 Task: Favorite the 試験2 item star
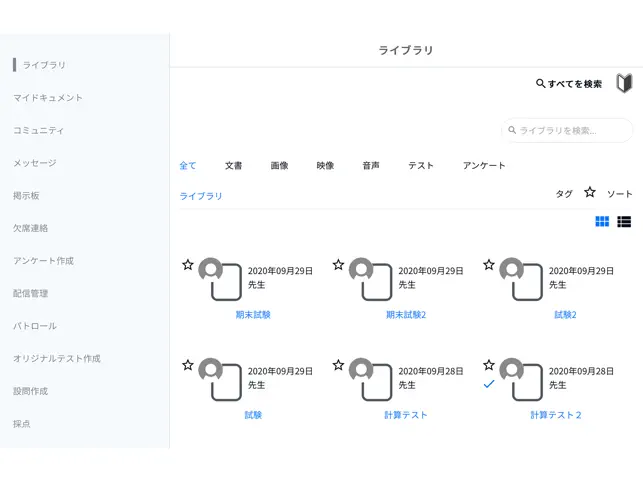[489, 265]
